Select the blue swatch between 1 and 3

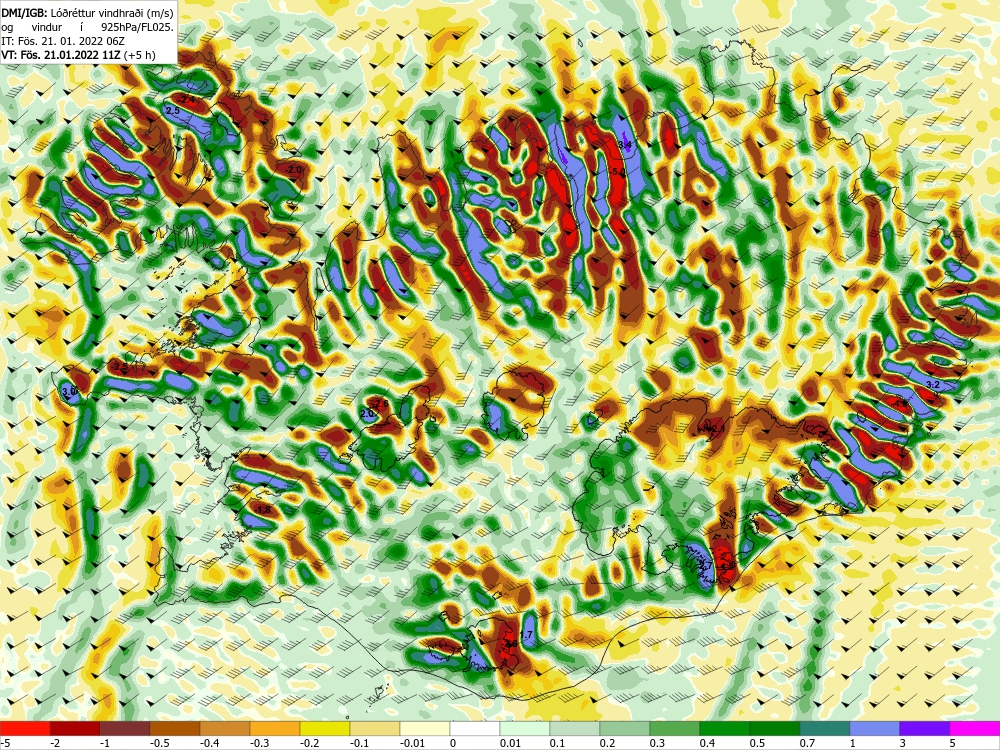(x=875, y=728)
